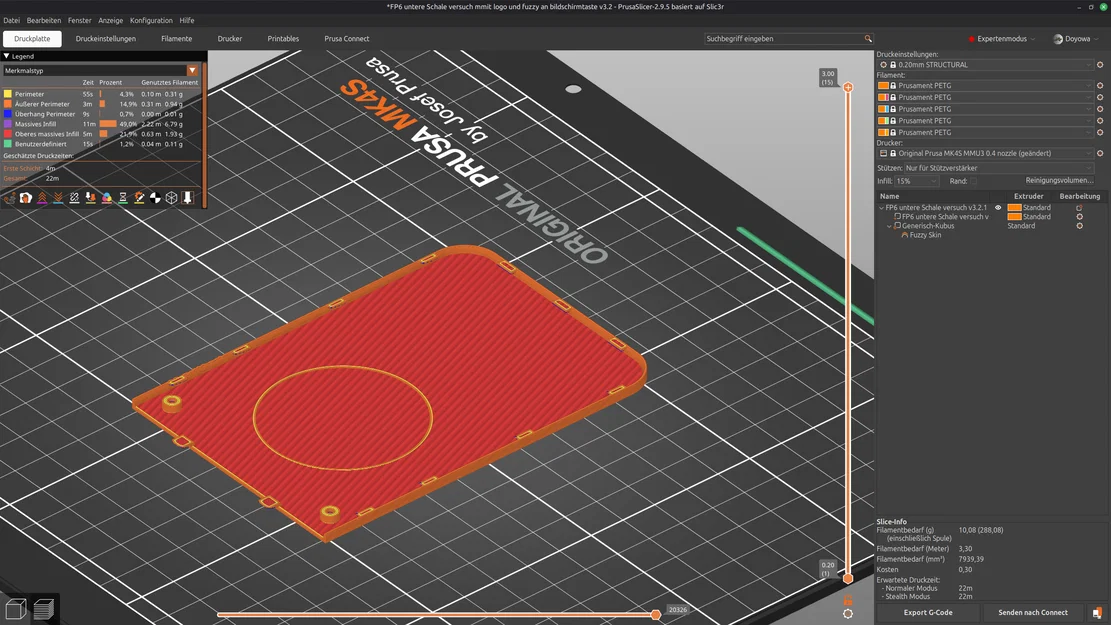Toggle wipe moves icon in legend toolbar
The width and height of the screenshot is (1111, 625).
click(26, 198)
